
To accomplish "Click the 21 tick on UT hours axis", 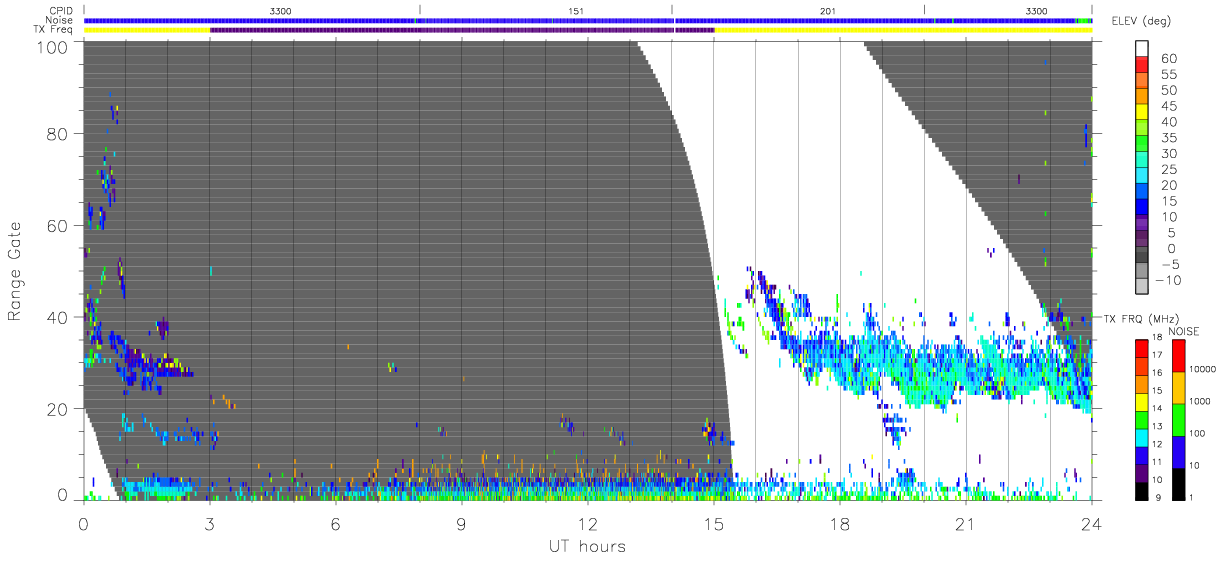I will [x=966, y=524].
